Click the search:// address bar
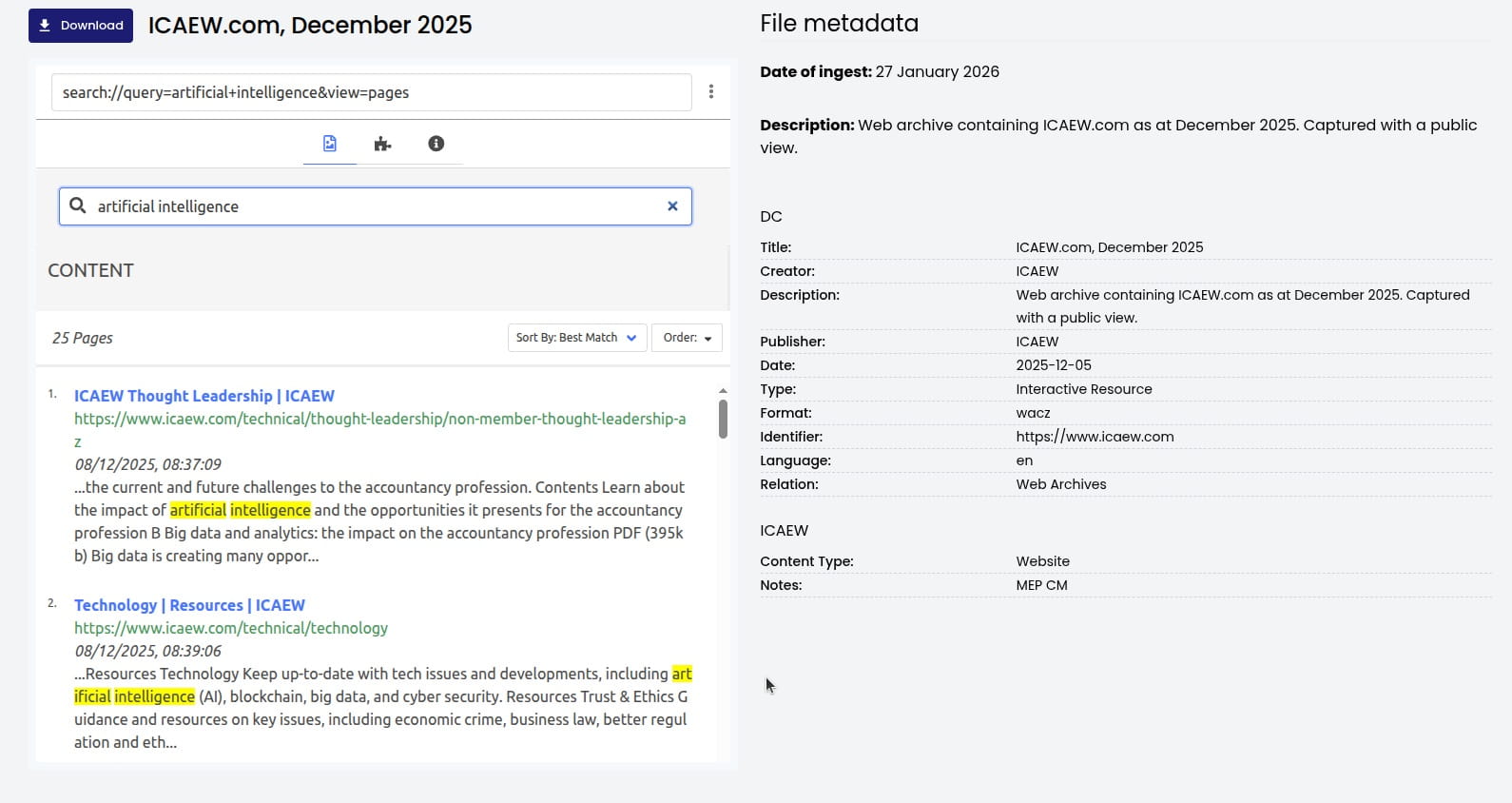Image resolution: width=1512 pixels, height=803 pixels. (x=371, y=92)
